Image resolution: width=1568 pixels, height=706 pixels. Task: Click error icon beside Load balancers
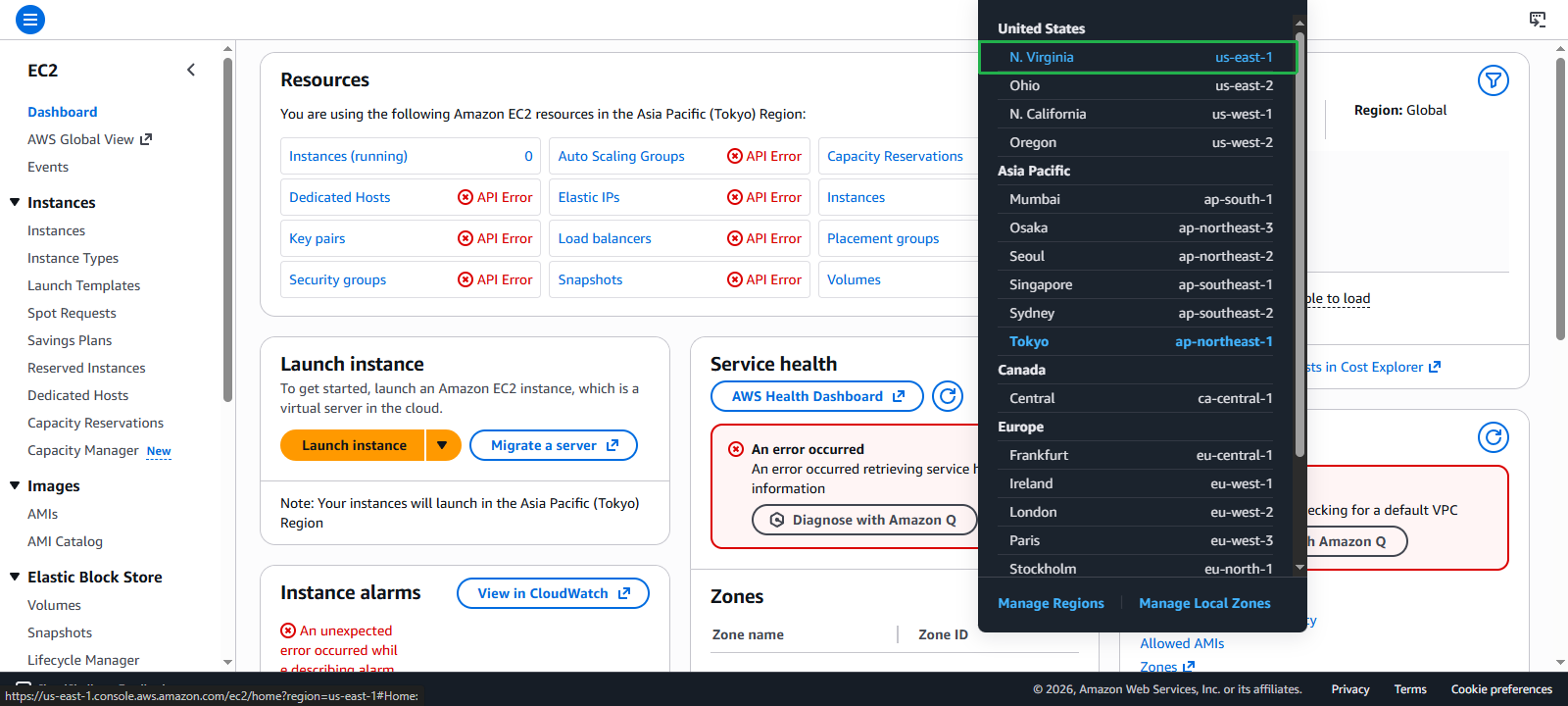(735, 238)
